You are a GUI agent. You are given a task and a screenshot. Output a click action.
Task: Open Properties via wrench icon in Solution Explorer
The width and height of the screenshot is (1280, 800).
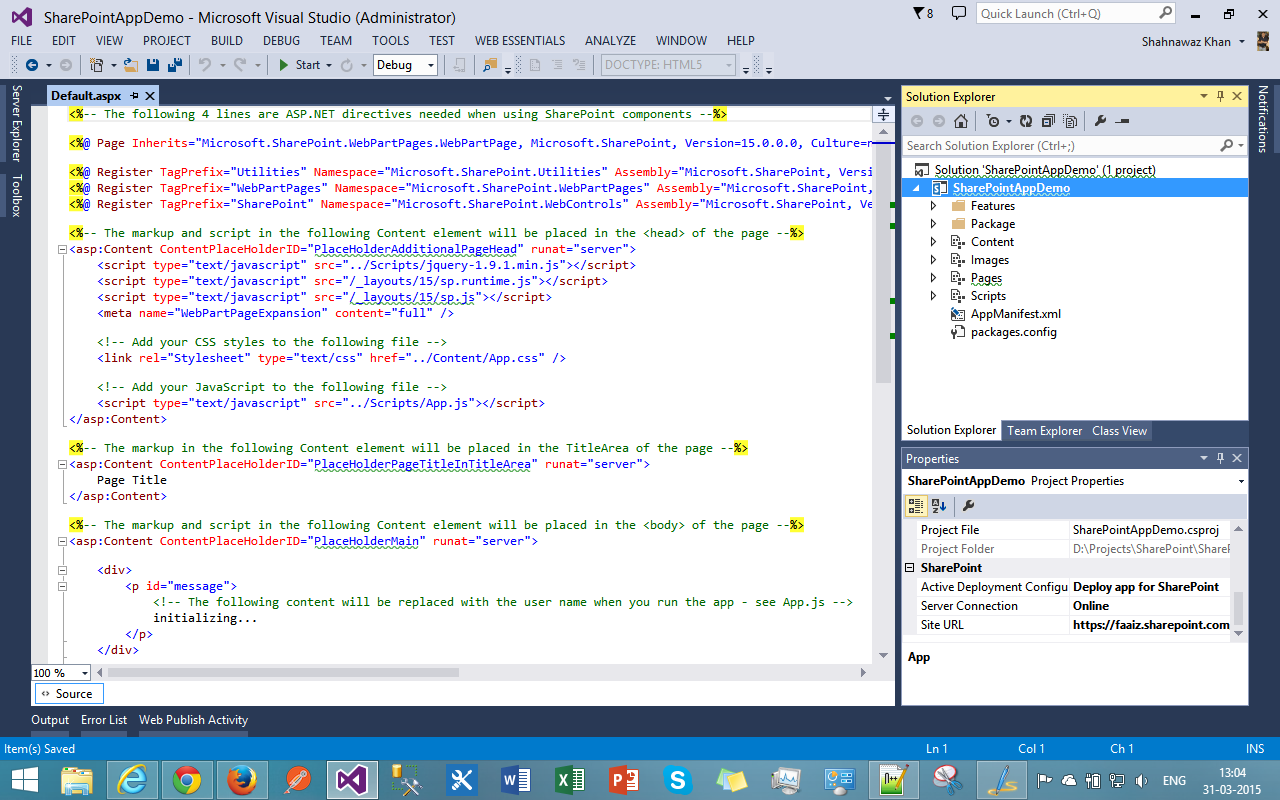click(x=1100, y=121)
